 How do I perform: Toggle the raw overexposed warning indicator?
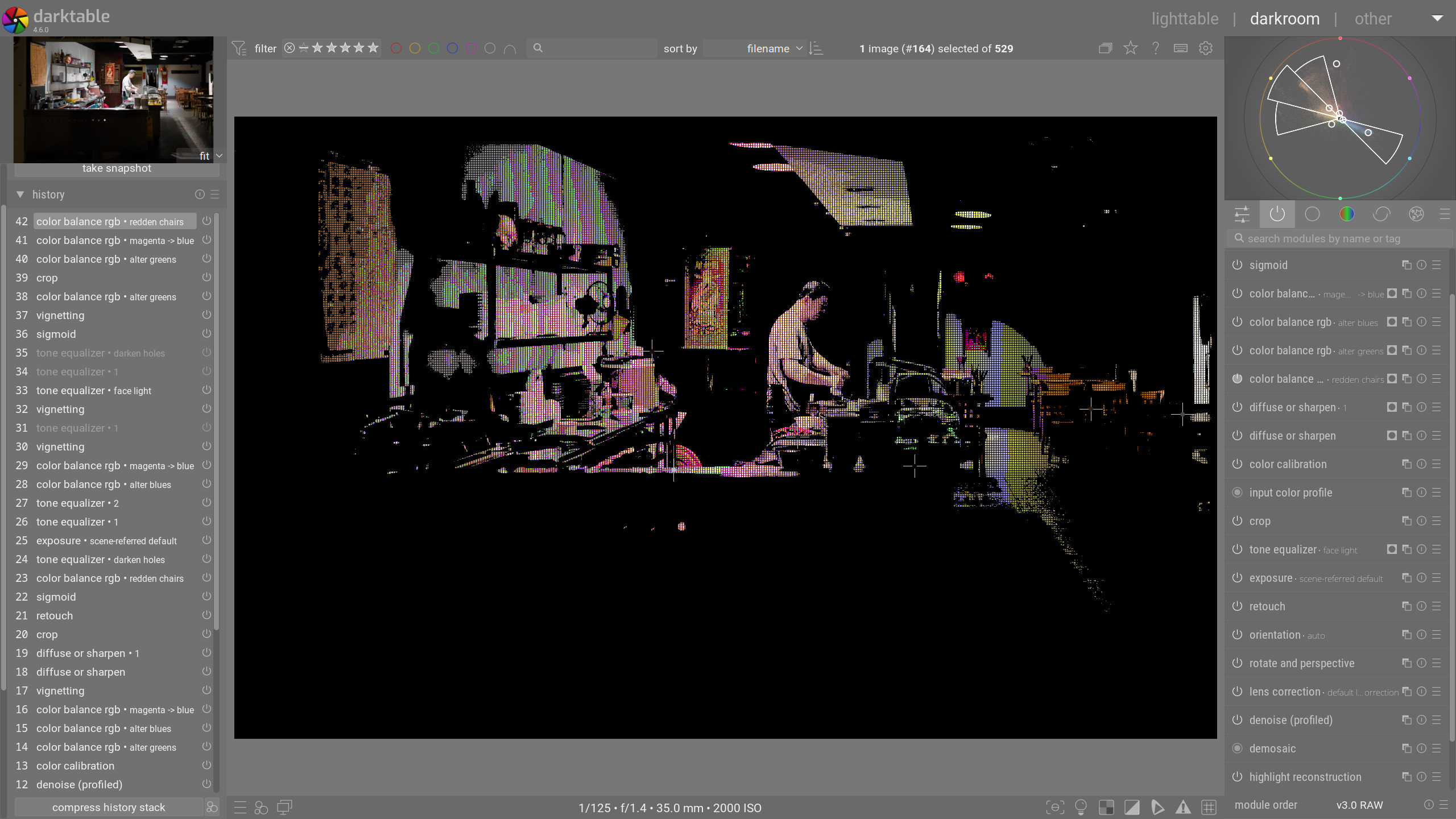[1106, 807]
